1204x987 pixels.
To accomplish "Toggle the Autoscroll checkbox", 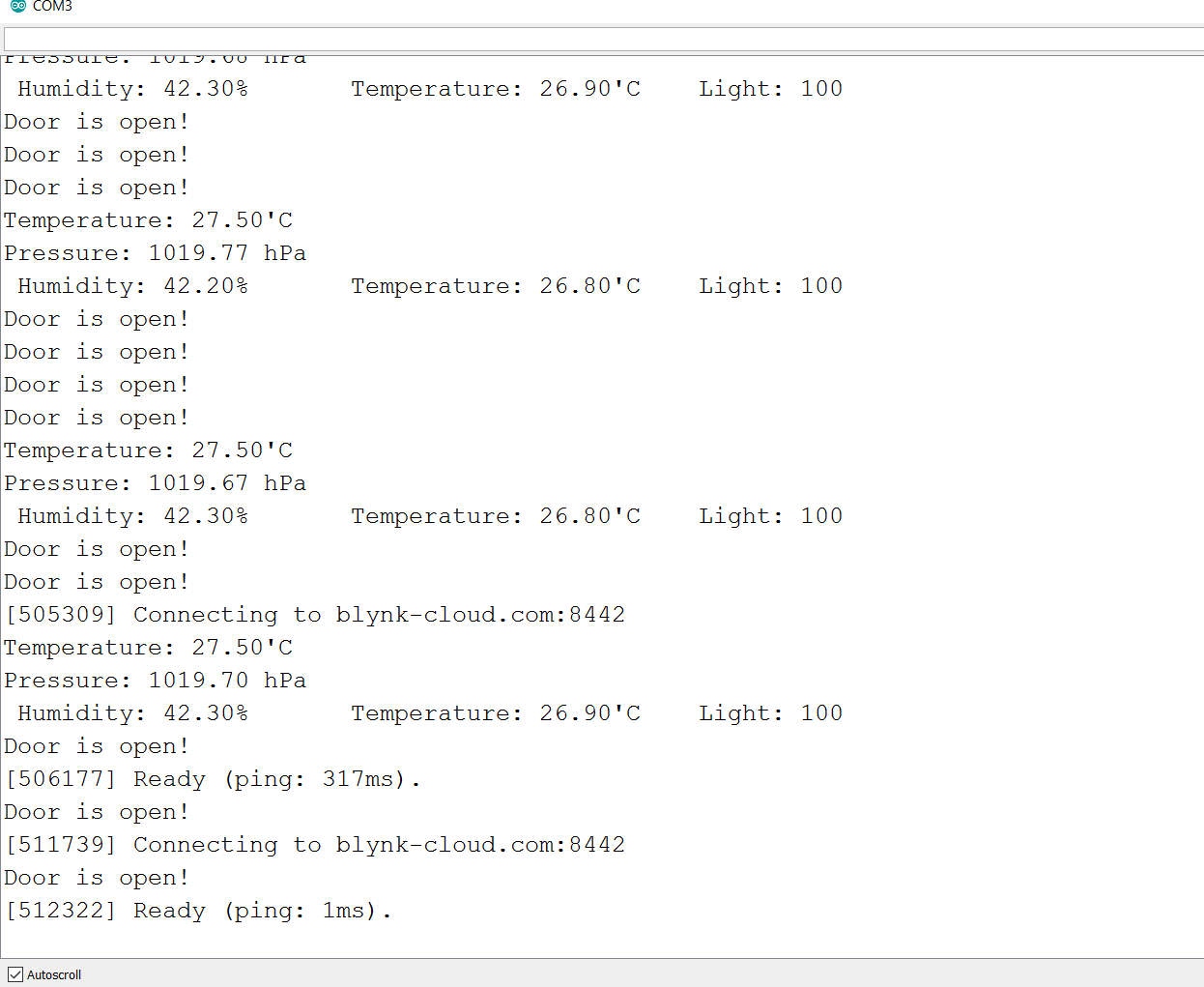I will [x=15, y=974].
